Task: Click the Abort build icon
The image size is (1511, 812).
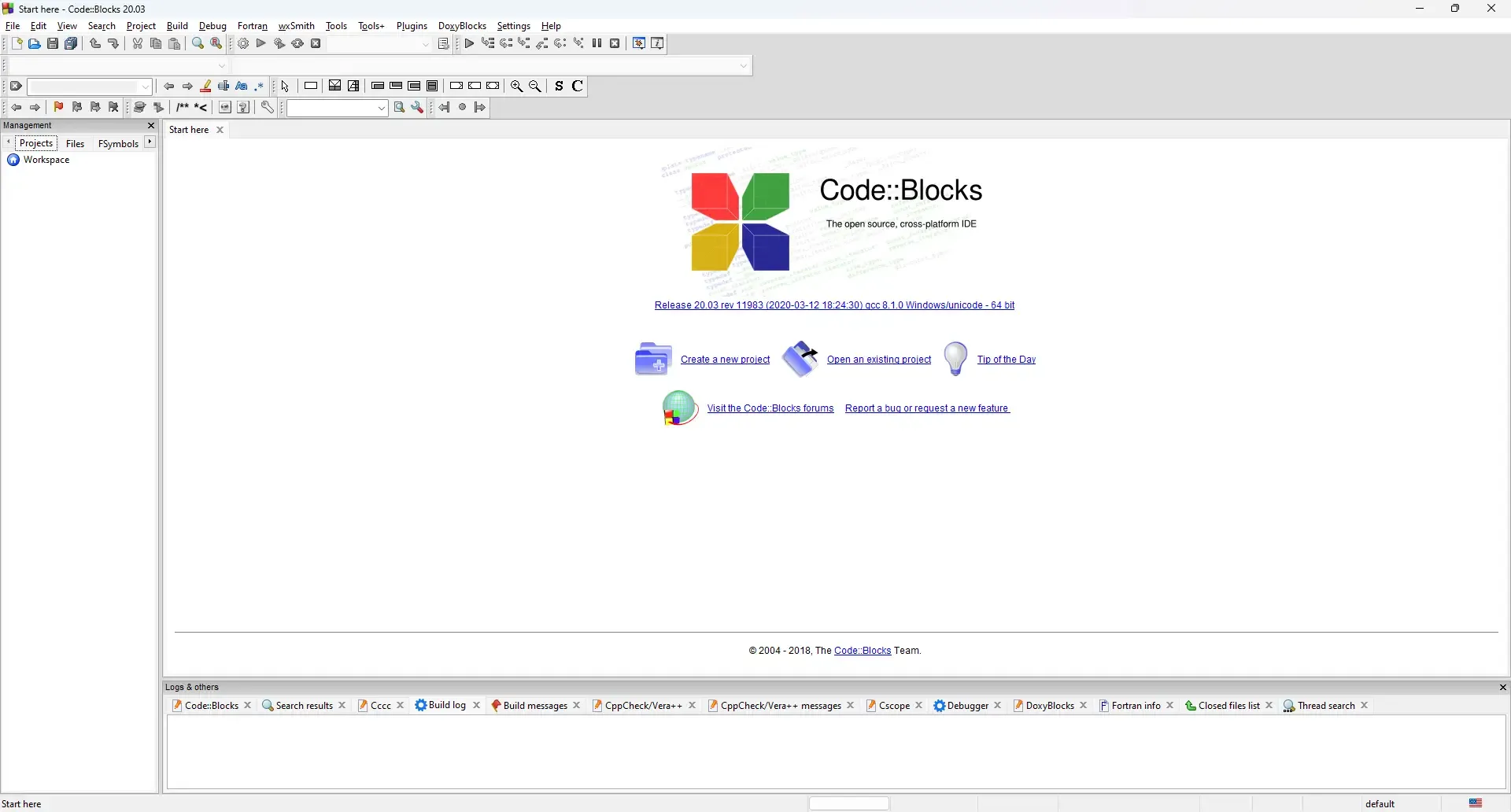Action: pos(317,44)
